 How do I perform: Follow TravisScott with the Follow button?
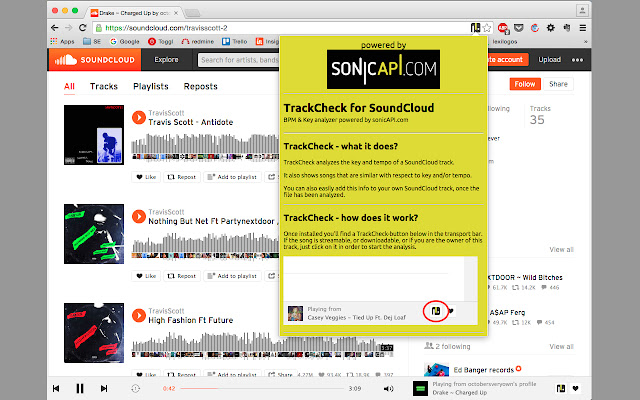(525, 84)
